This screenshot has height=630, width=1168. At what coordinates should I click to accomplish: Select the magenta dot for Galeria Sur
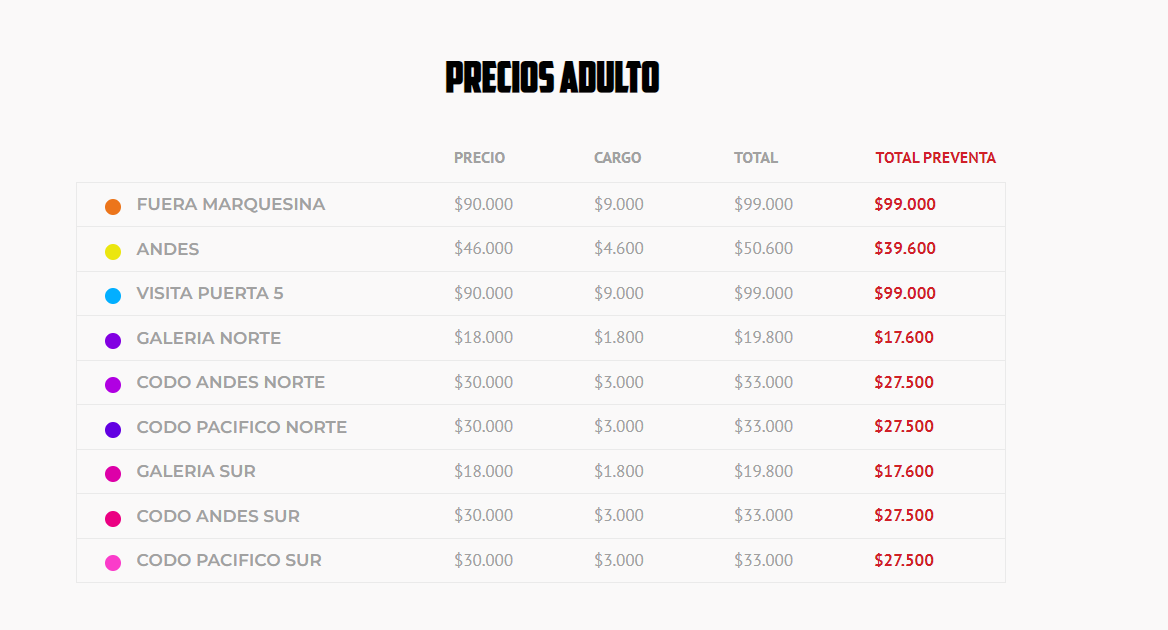[113, 474]
